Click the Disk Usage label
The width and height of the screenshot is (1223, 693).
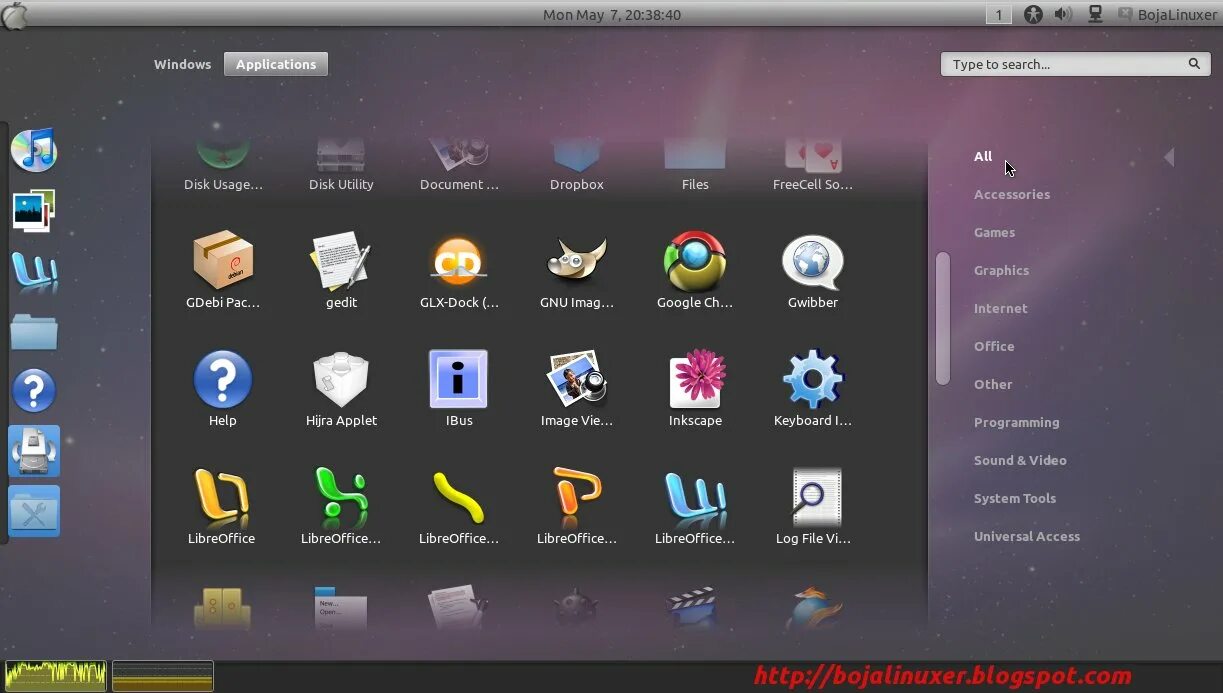click(x=223, y=184)
